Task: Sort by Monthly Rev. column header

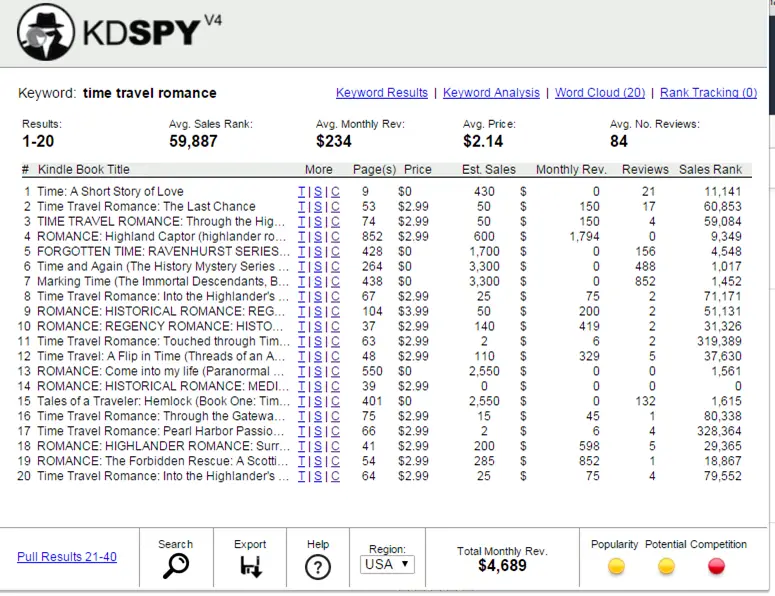Action: coord(571,170)
